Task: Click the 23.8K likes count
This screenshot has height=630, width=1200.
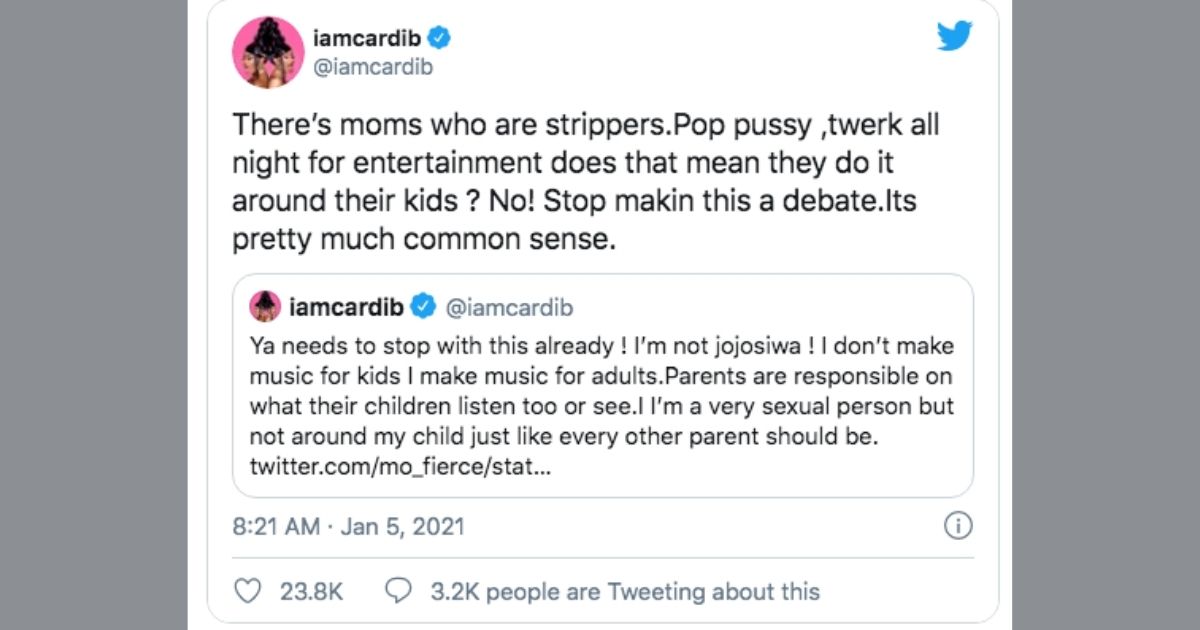Action: (311, 591)
